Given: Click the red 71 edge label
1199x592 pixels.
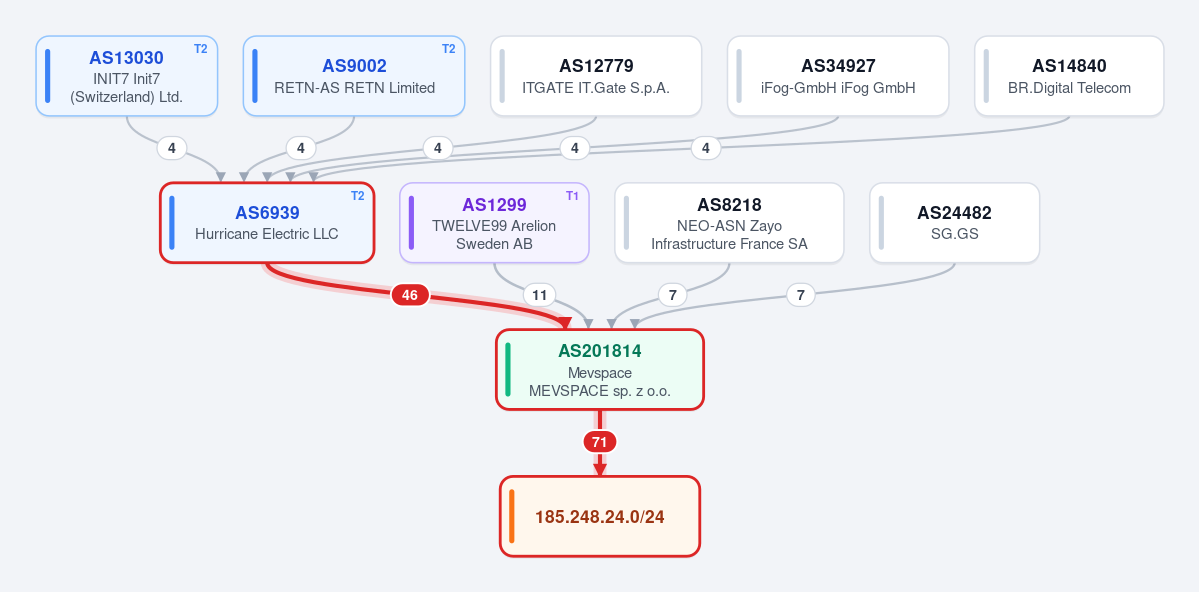Looking at the screenshot, I should point(600,442).
